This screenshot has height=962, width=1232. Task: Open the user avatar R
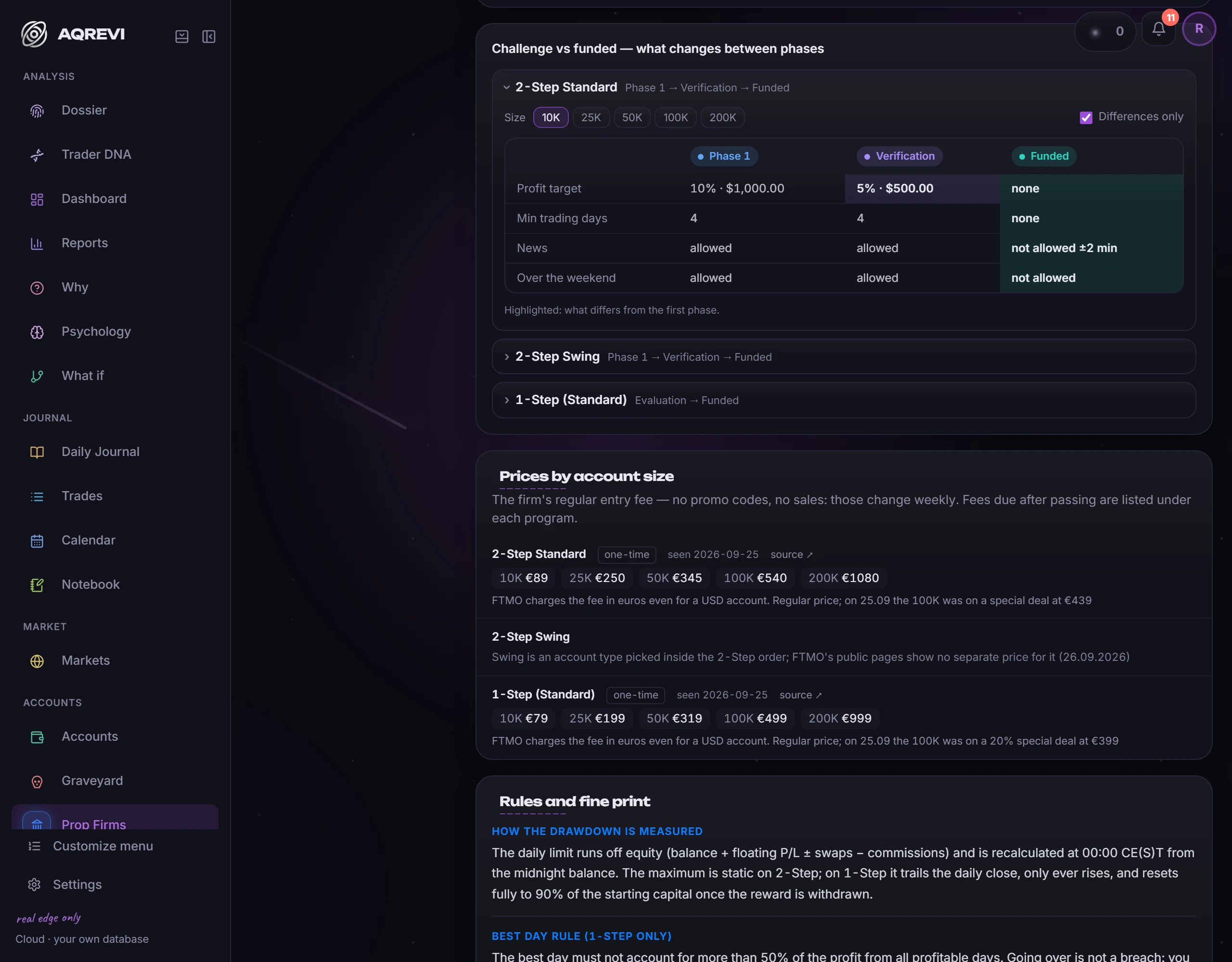coord(1199,29)
